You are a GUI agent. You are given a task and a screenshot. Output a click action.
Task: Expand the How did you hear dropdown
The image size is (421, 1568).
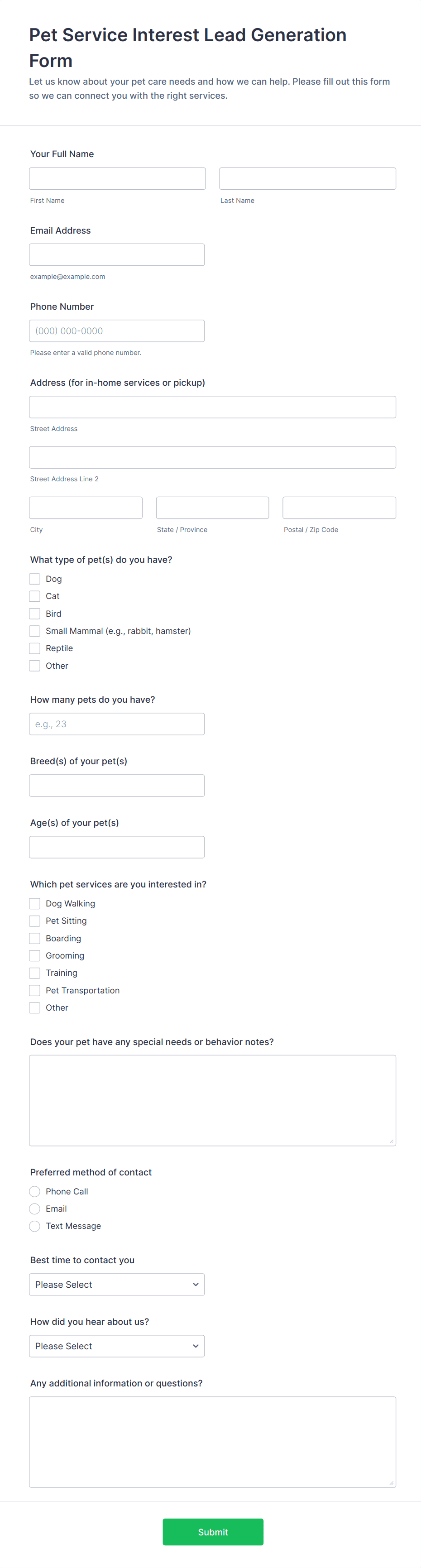click(x=117, y=1346)
